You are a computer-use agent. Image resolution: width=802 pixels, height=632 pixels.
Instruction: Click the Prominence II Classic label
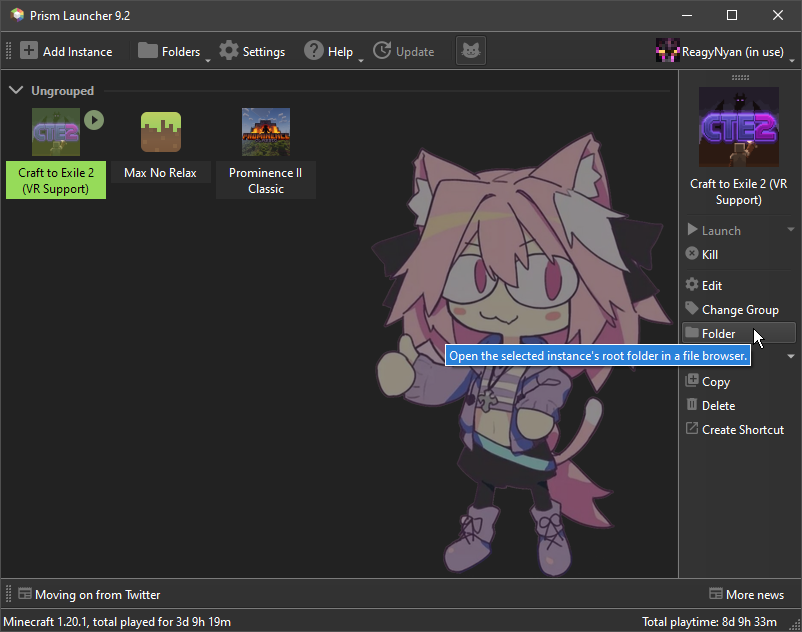click(266, 180)
